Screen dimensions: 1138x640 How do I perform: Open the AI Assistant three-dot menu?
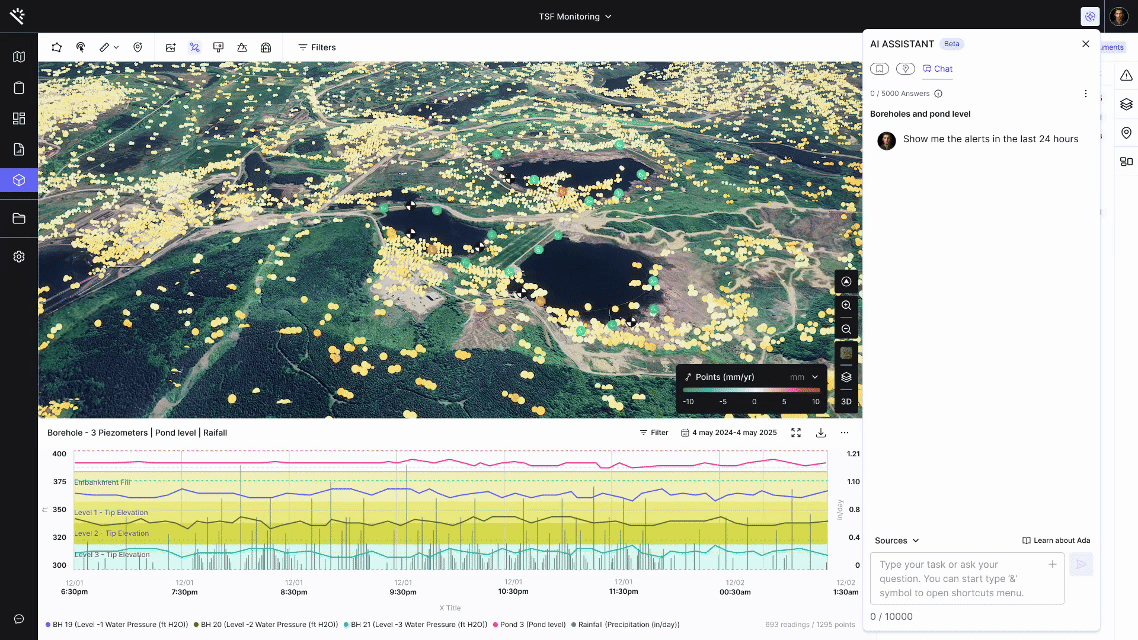click(x=1086, y=94)
